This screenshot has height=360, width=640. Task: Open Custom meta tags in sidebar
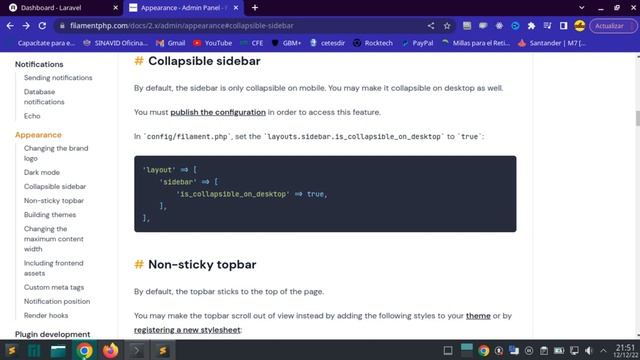click(x=54, y=287)
